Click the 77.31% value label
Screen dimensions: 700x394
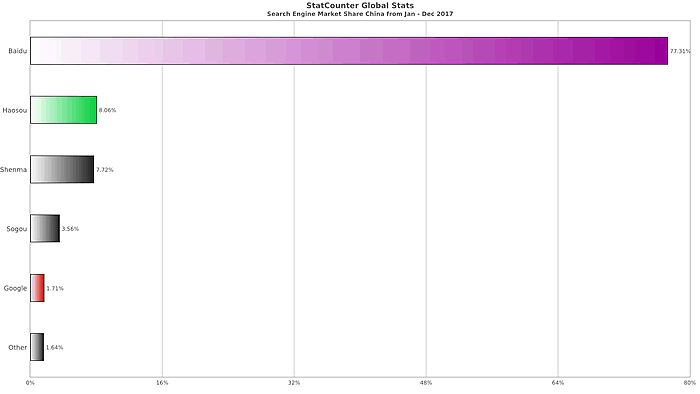coord(680,51)
